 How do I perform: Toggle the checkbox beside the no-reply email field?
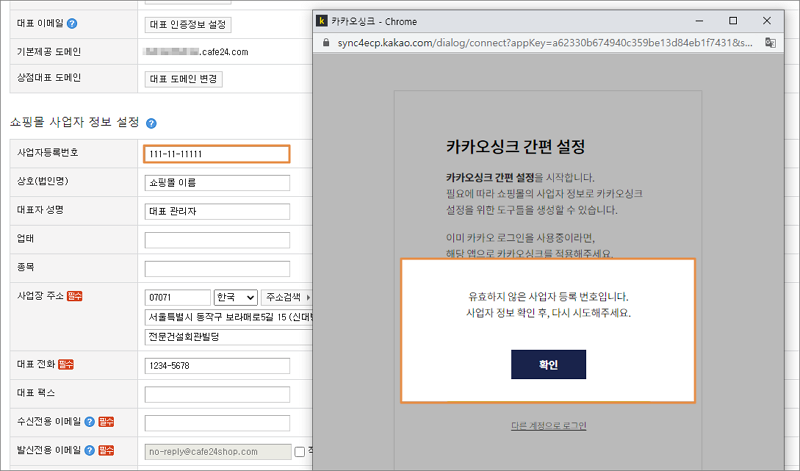tap(300, 452)
